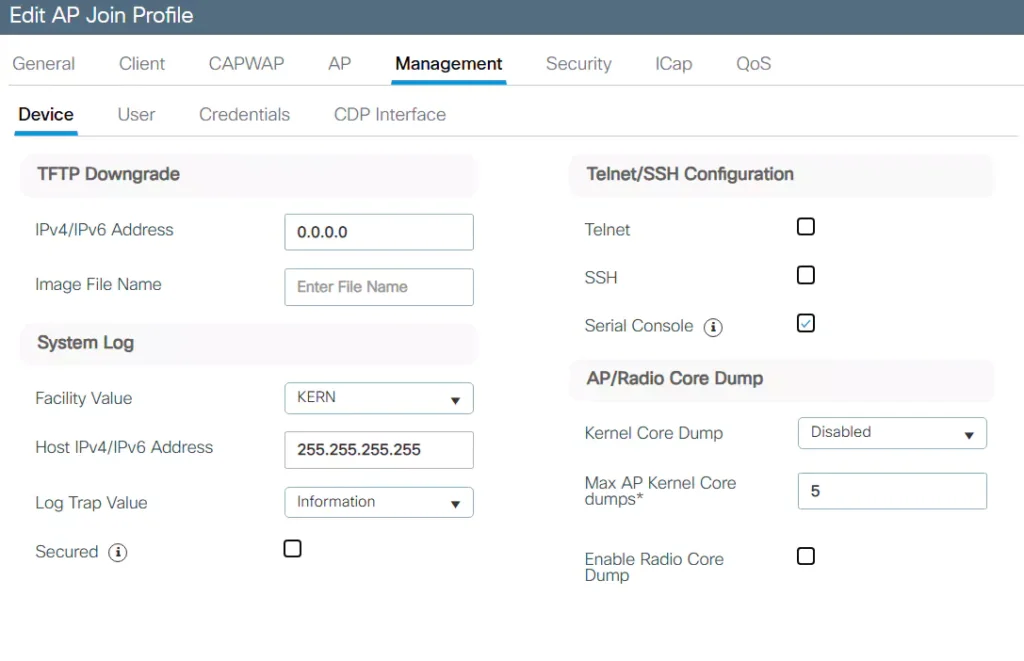The image size is (1024, 661).
Task: Click the Max AP Kernel Core dumps field
Action: (891, 491)
